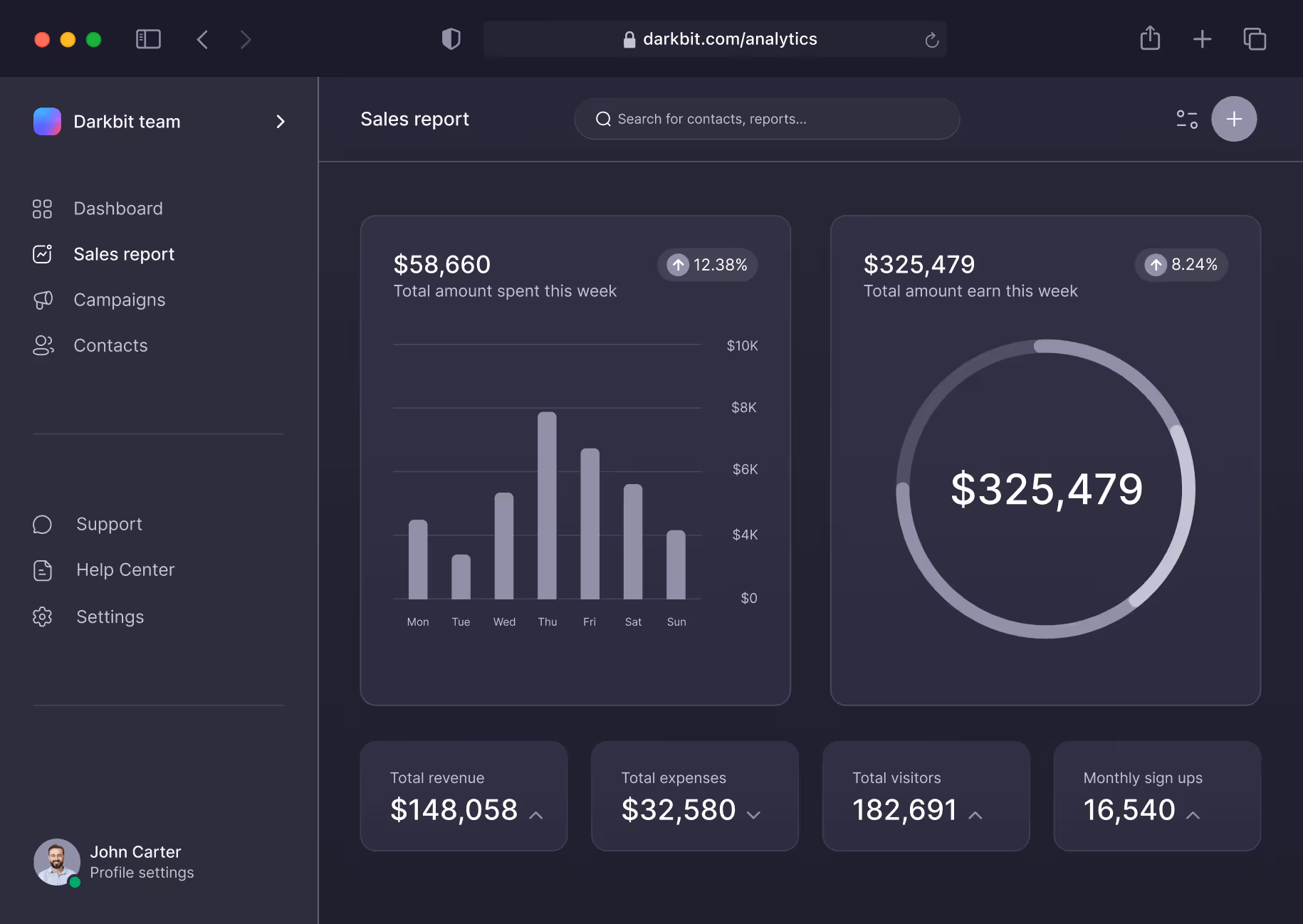Toggle the sidebar panel in the browser toolbar
Viewport: 1303px width, 924px height.
(148, 39)
